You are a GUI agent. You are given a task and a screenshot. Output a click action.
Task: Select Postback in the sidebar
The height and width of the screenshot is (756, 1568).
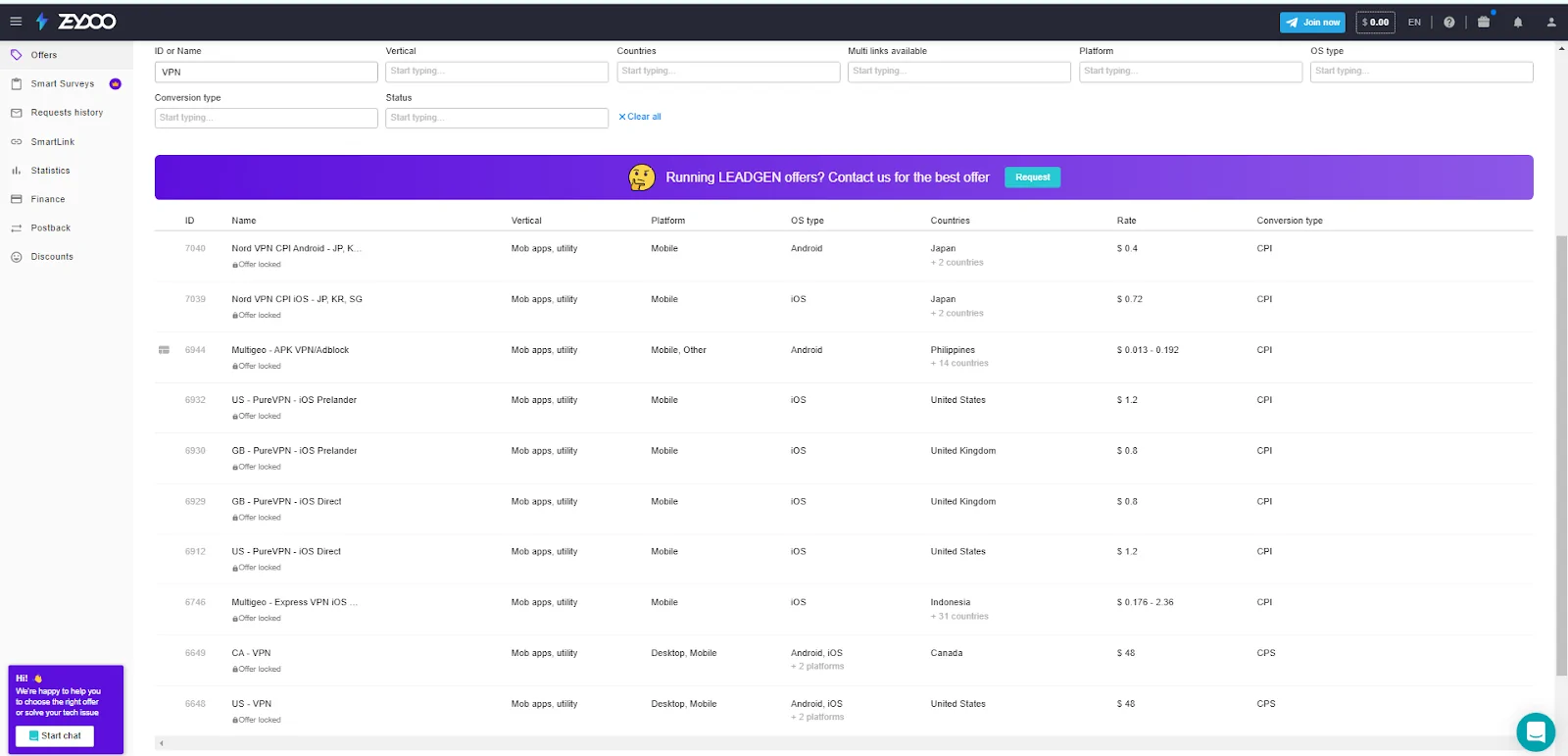pyautogui.click(x=50, y=228)
